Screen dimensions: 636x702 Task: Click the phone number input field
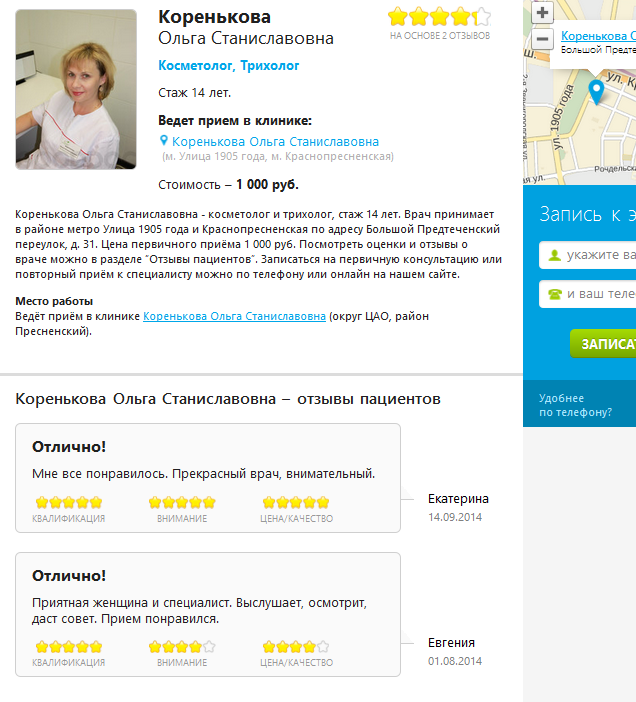[588, 294]
